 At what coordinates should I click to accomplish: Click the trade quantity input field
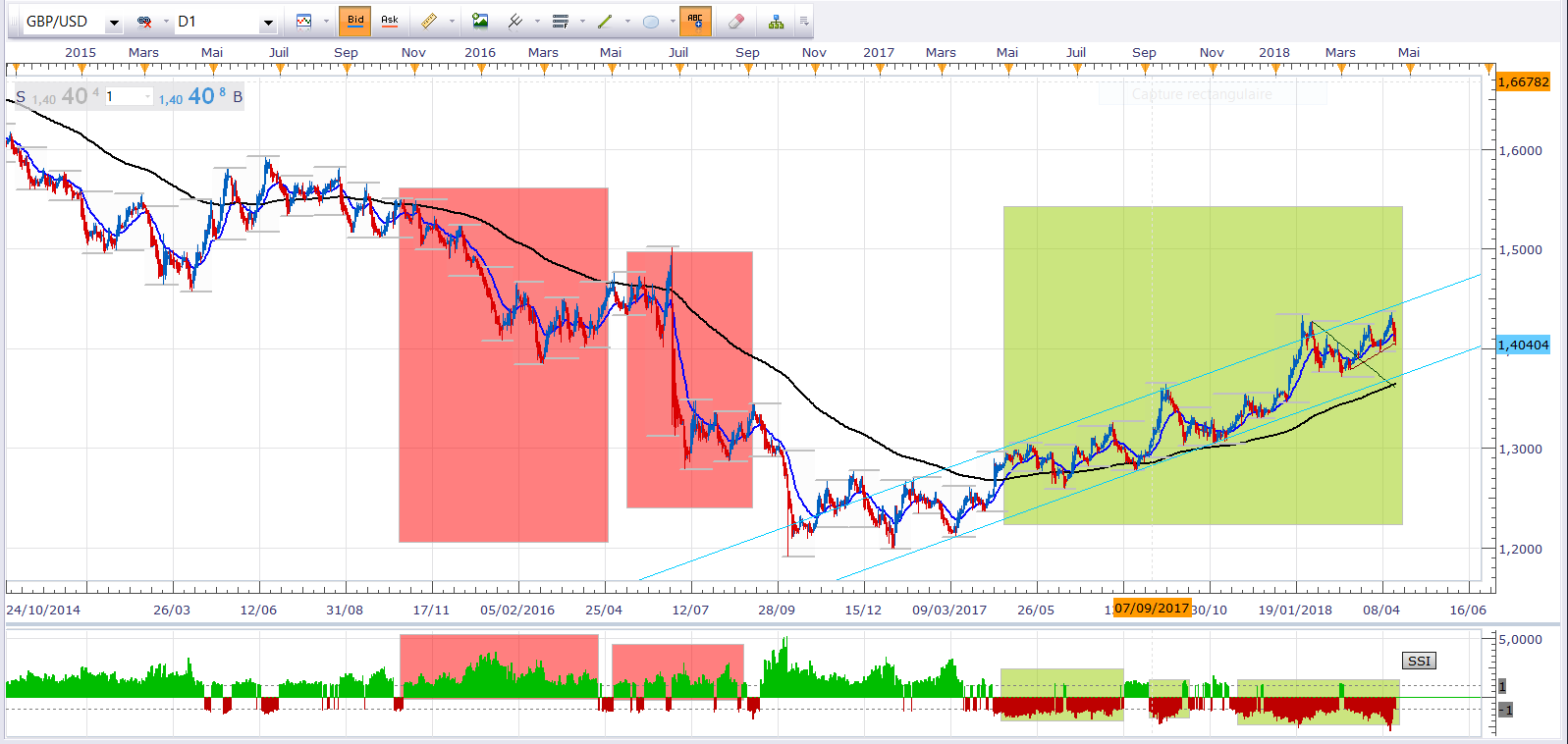[x=128, y=96]
